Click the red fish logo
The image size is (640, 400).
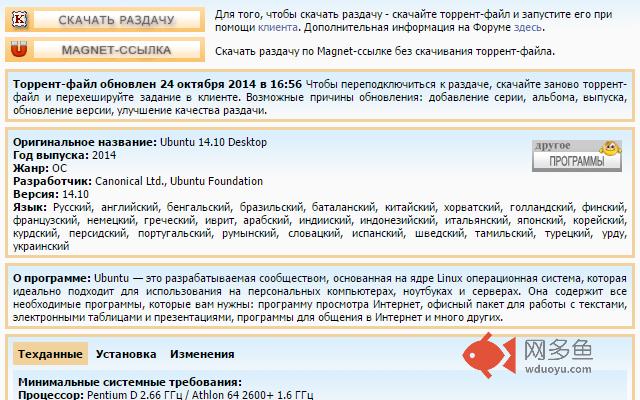point(489,355)
